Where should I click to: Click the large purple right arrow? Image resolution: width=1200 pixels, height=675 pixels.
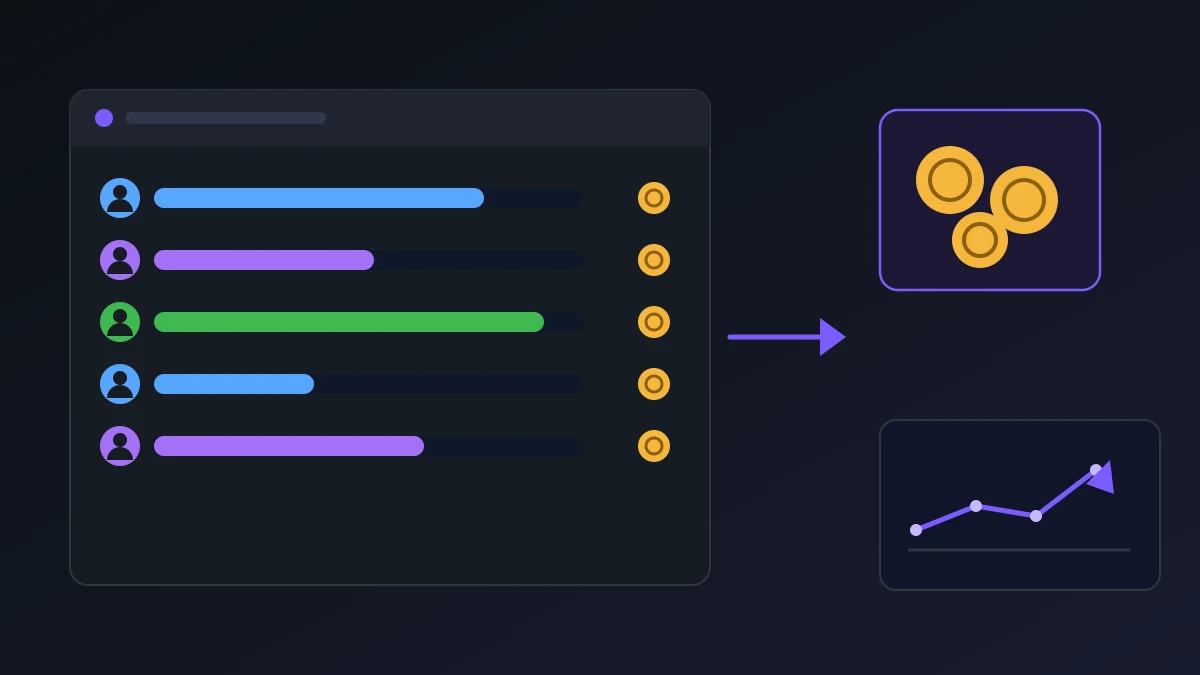click(x=787, y=337)
